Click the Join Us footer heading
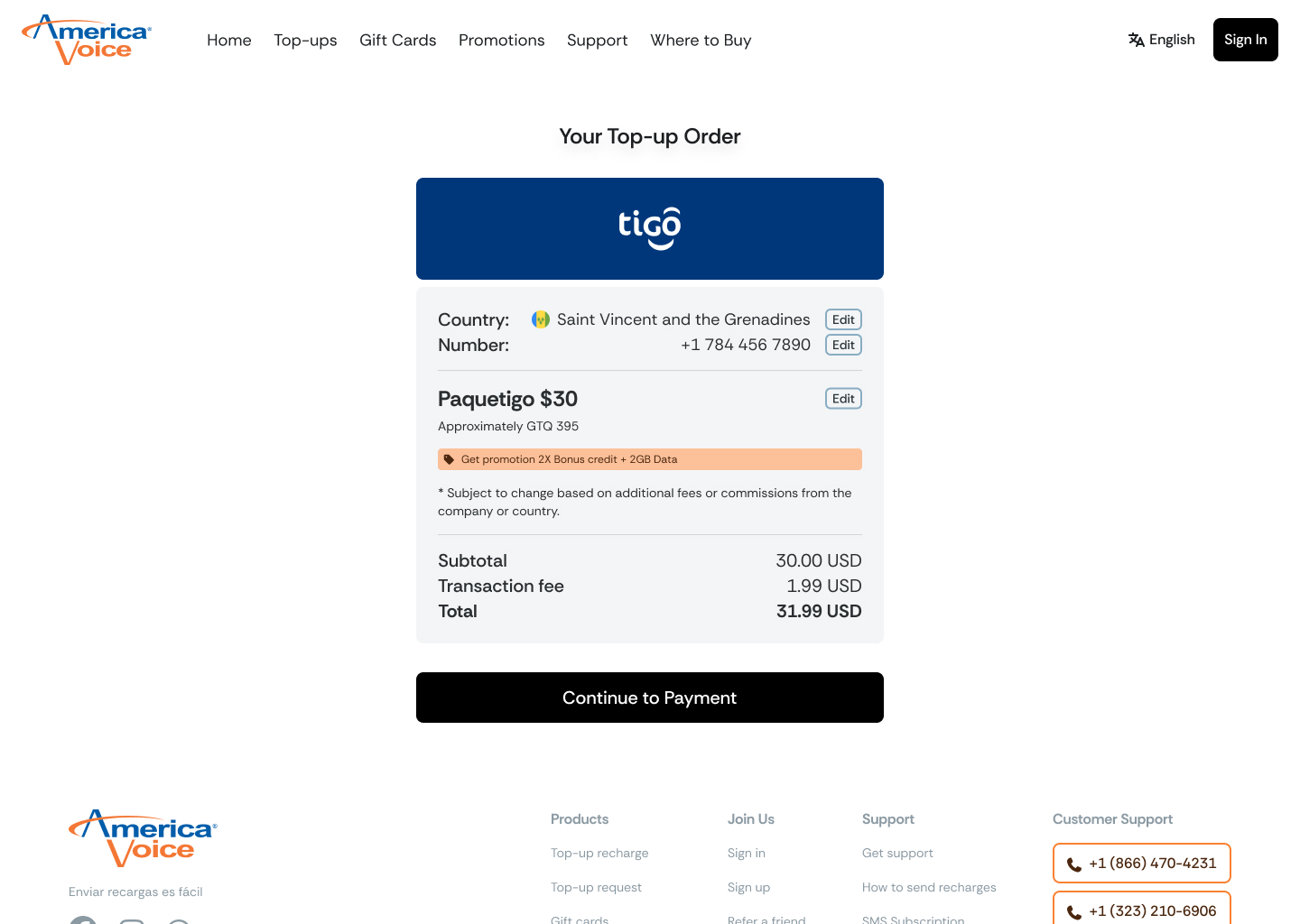 pyautogui.click(x=751, y=819)
